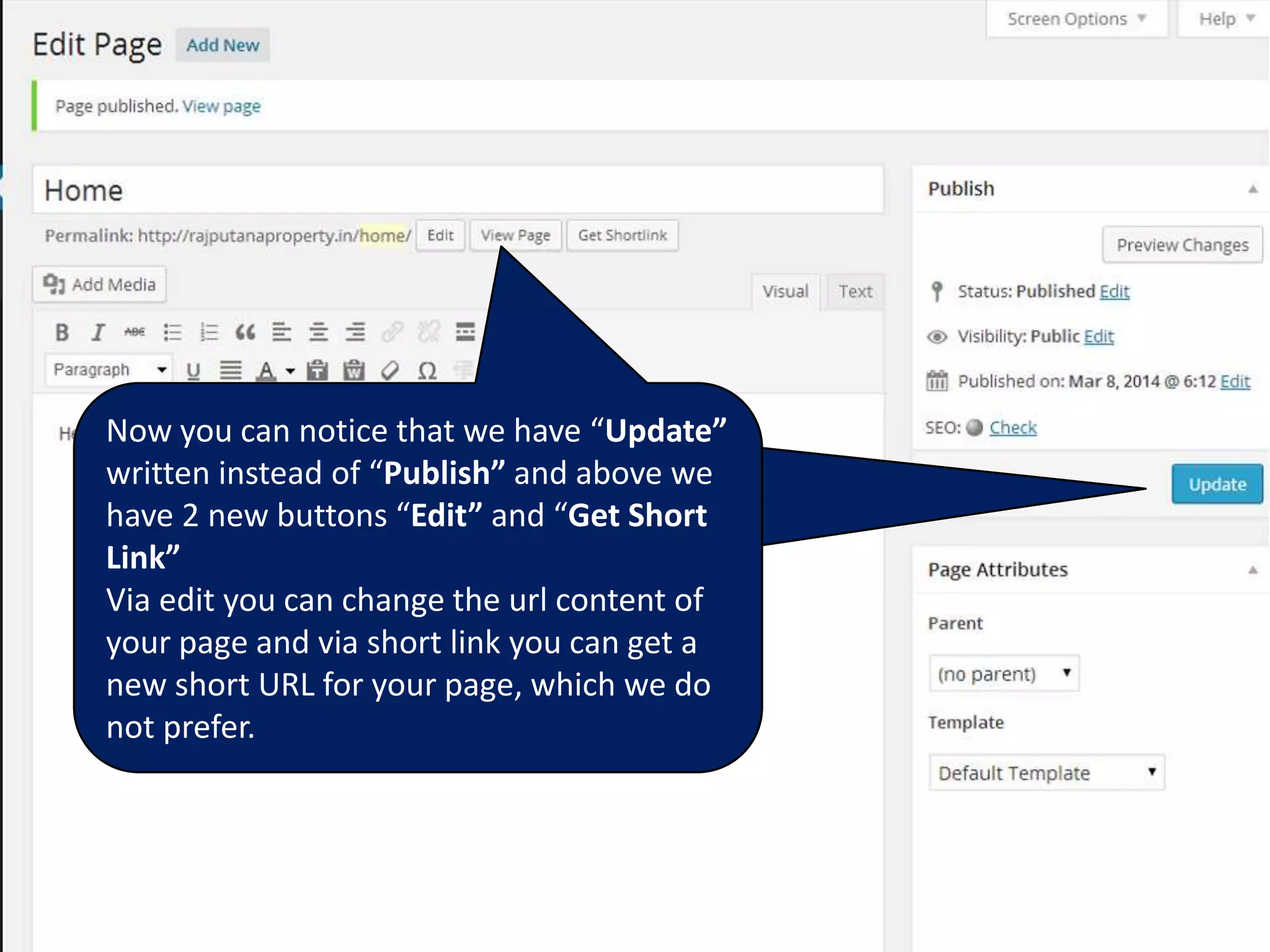
Task: Switch to the Text editor tab
Action: (x=855, y=291)
